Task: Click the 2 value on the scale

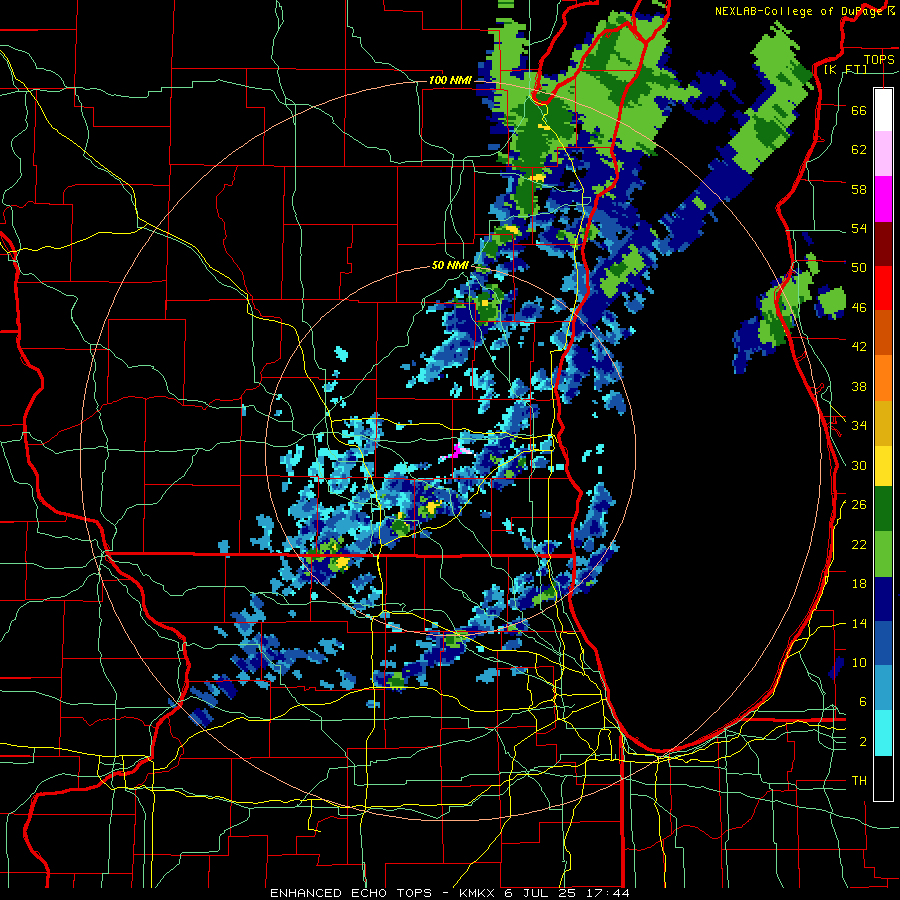Action: click(863, 742)
